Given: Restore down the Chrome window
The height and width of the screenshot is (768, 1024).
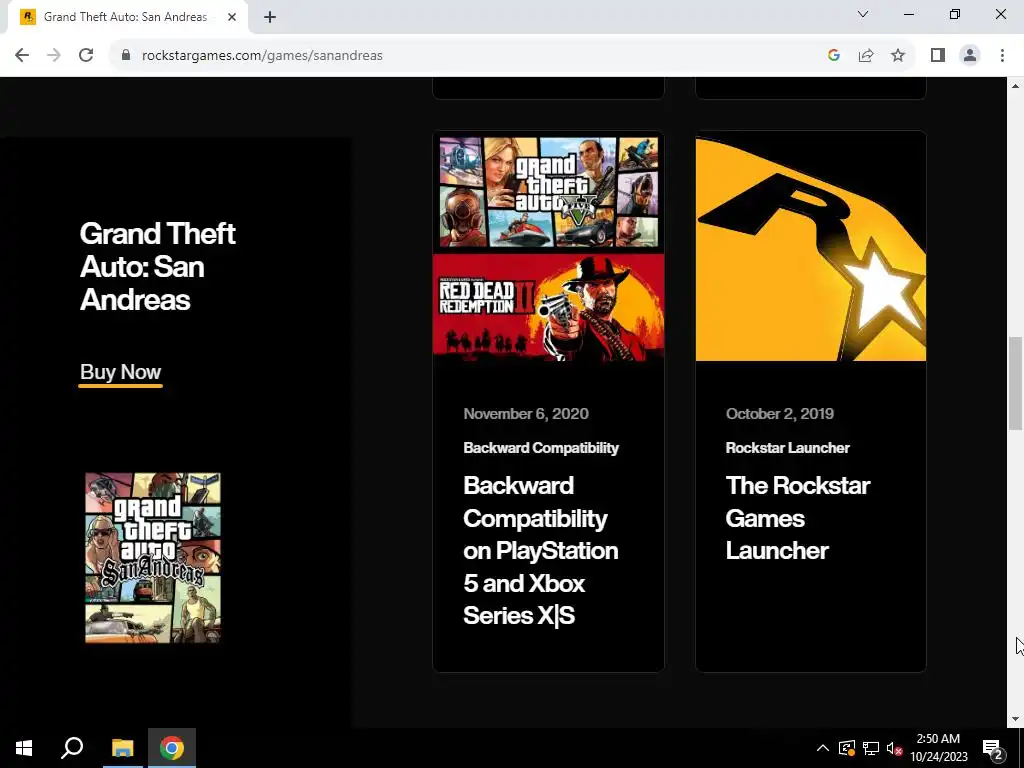Looking at the screenshot, I should pyautogui.click(x=955, y=14).
